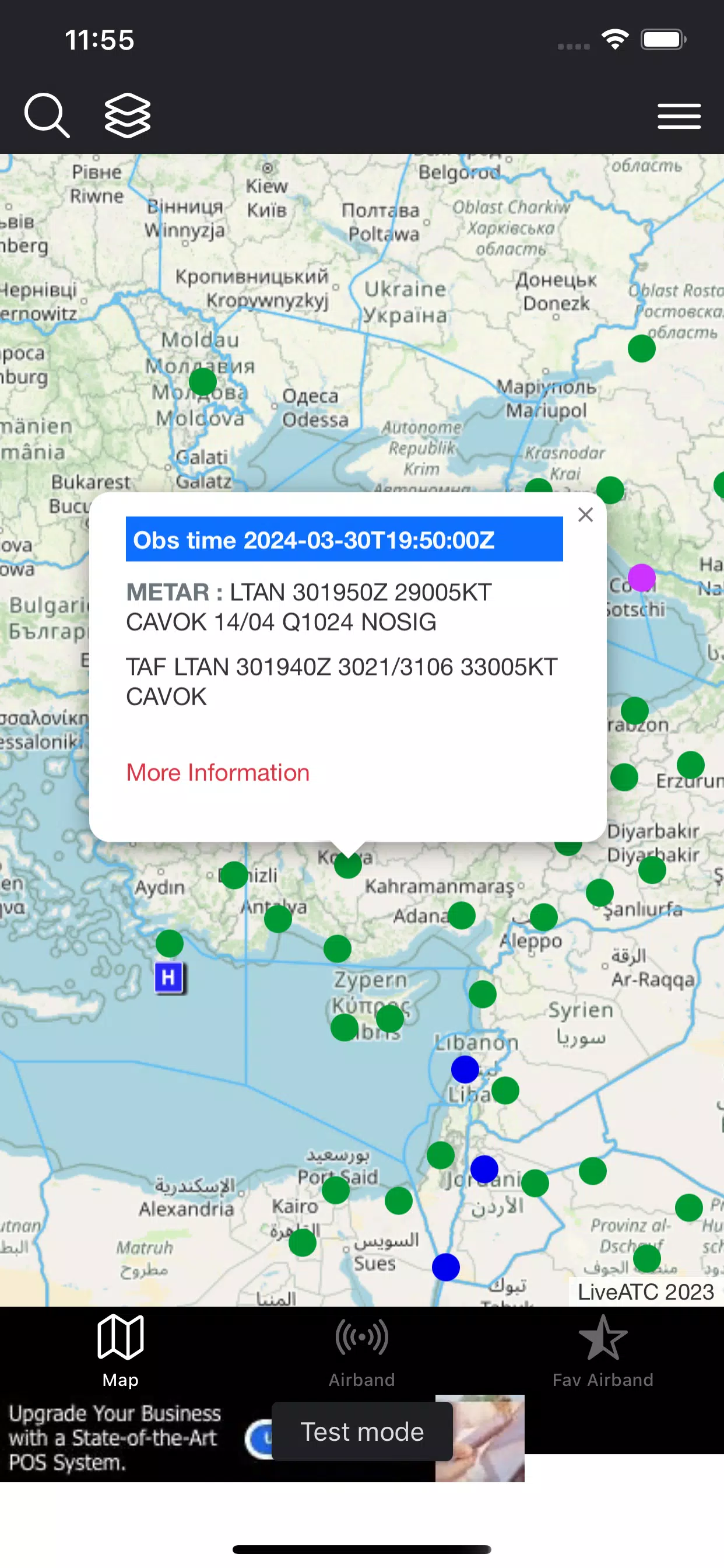The height and width of the screenshot is (1568, 724).
Task: Open the search magnifier icon
Action: tap(47, 115)
